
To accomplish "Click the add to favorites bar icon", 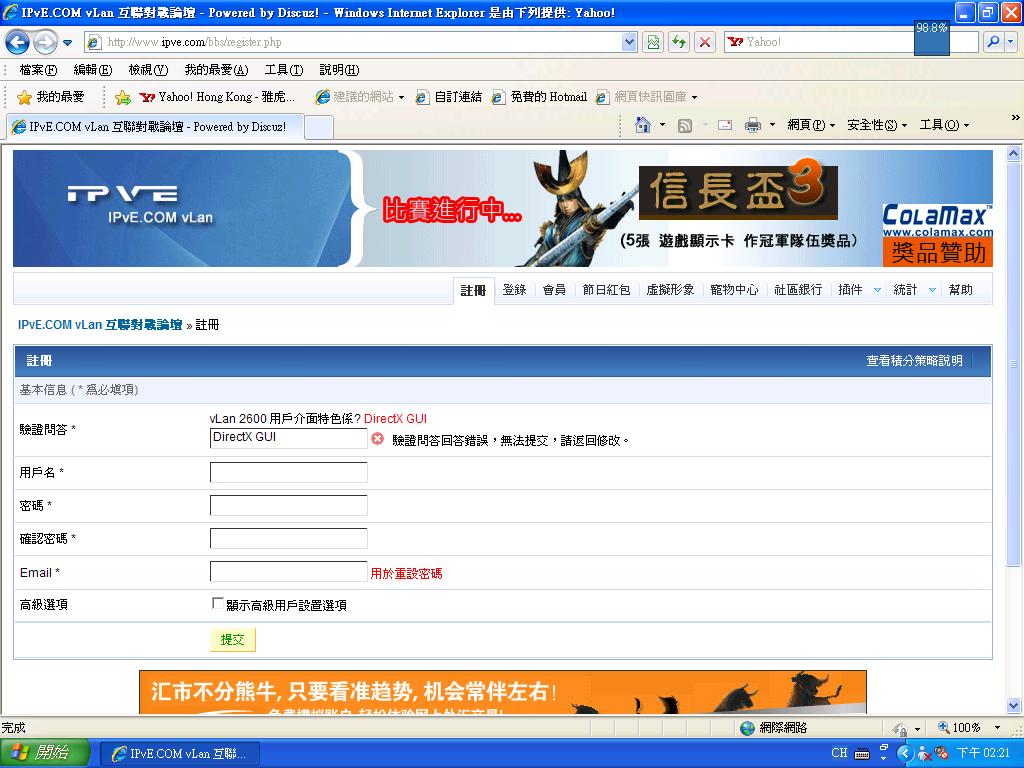I will [122, 97].
